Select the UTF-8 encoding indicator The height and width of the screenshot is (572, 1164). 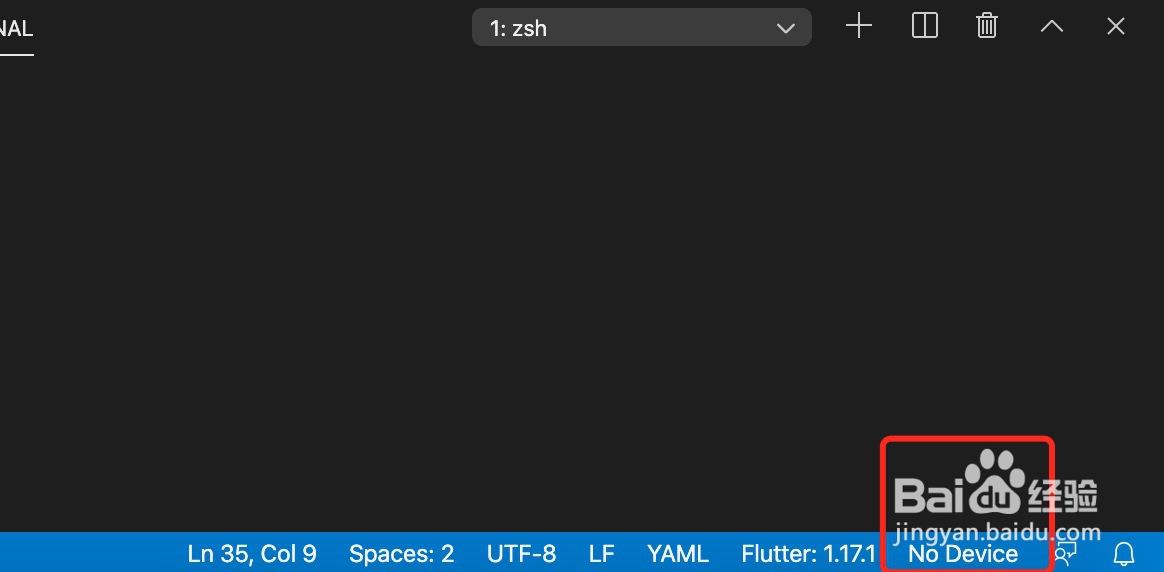tap(521, 553)
